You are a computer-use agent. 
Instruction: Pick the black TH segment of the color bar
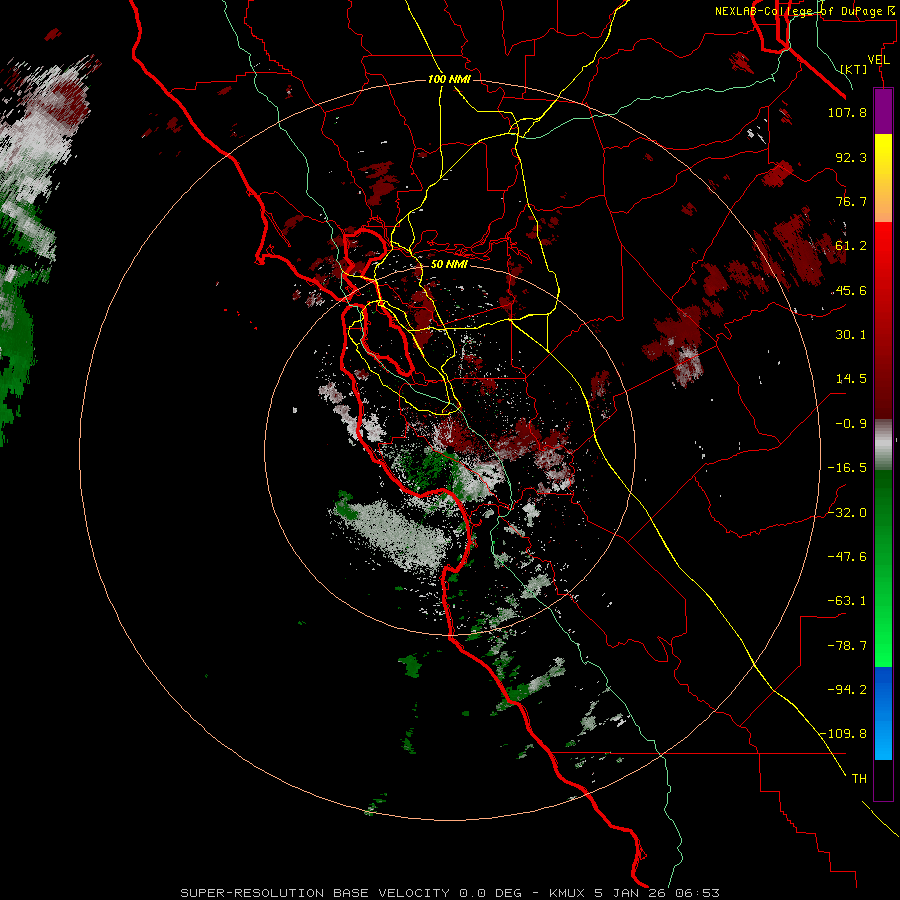click(883, 779)
